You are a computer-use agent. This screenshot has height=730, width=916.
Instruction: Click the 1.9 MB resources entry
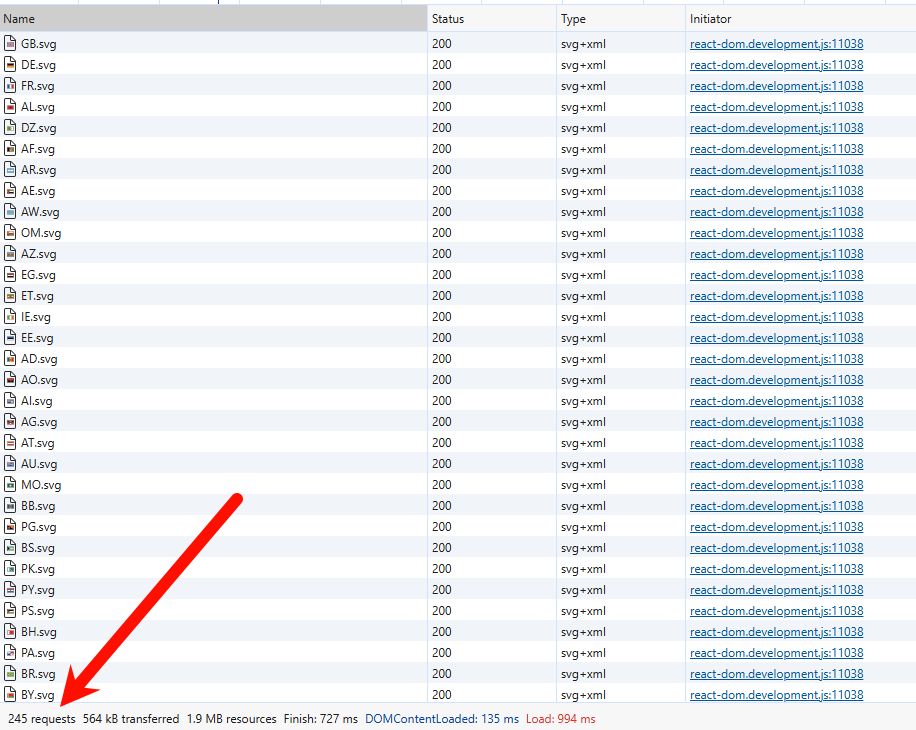pos(231,719)
